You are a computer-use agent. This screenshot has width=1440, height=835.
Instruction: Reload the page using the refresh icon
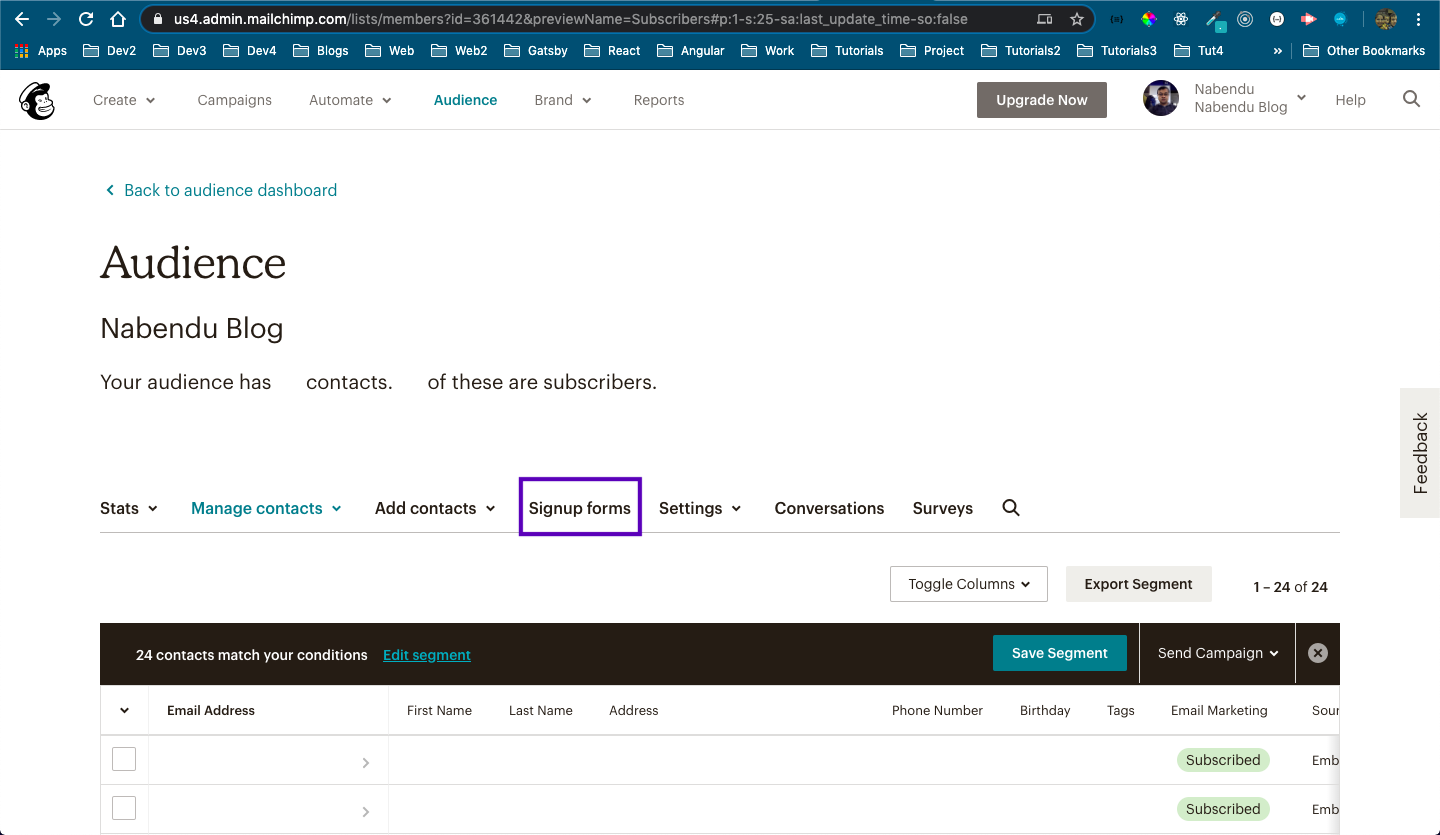tap(86, 19)
